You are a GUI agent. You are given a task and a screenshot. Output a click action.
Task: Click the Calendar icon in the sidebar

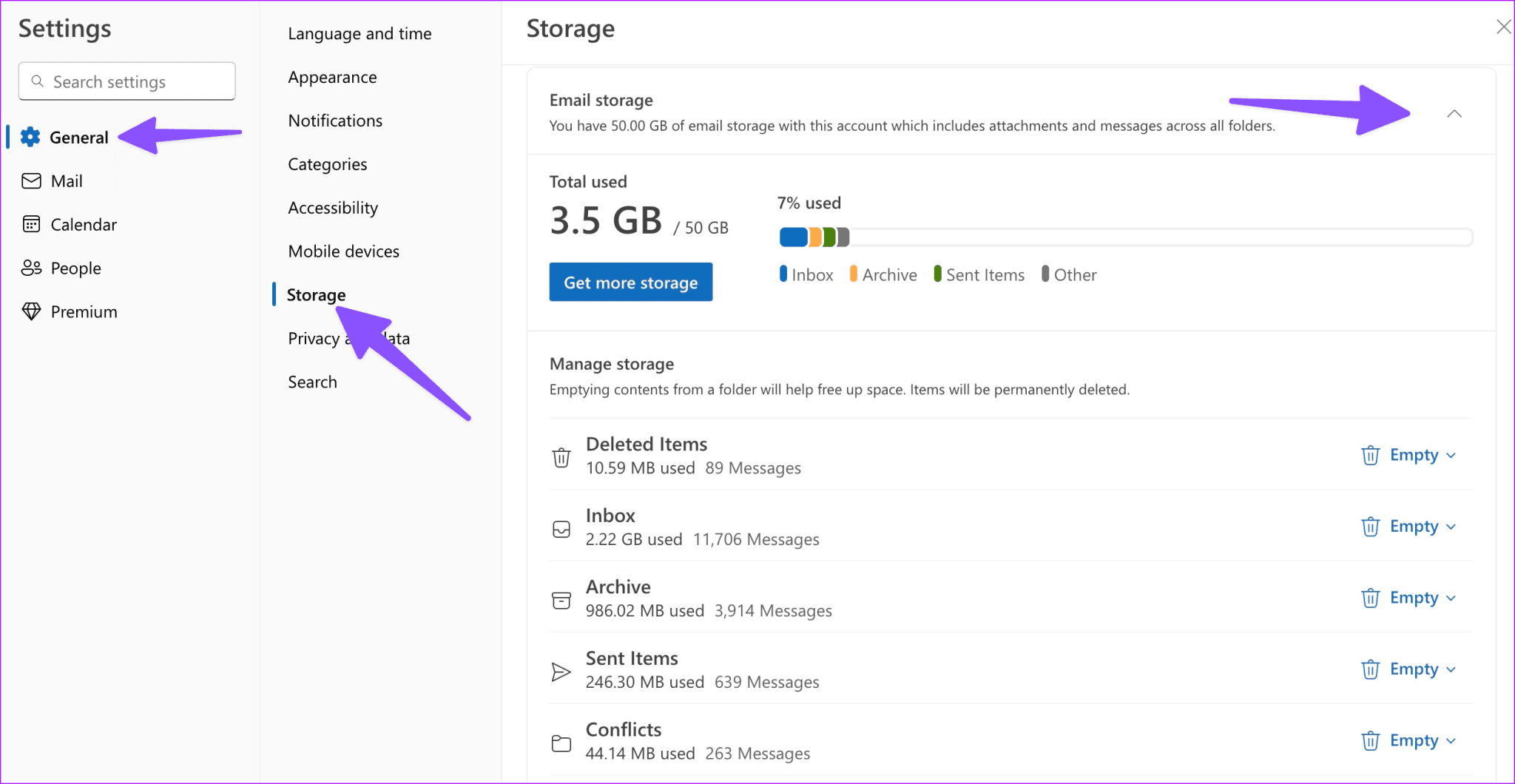pyautogui.click(x=32, y=224)
